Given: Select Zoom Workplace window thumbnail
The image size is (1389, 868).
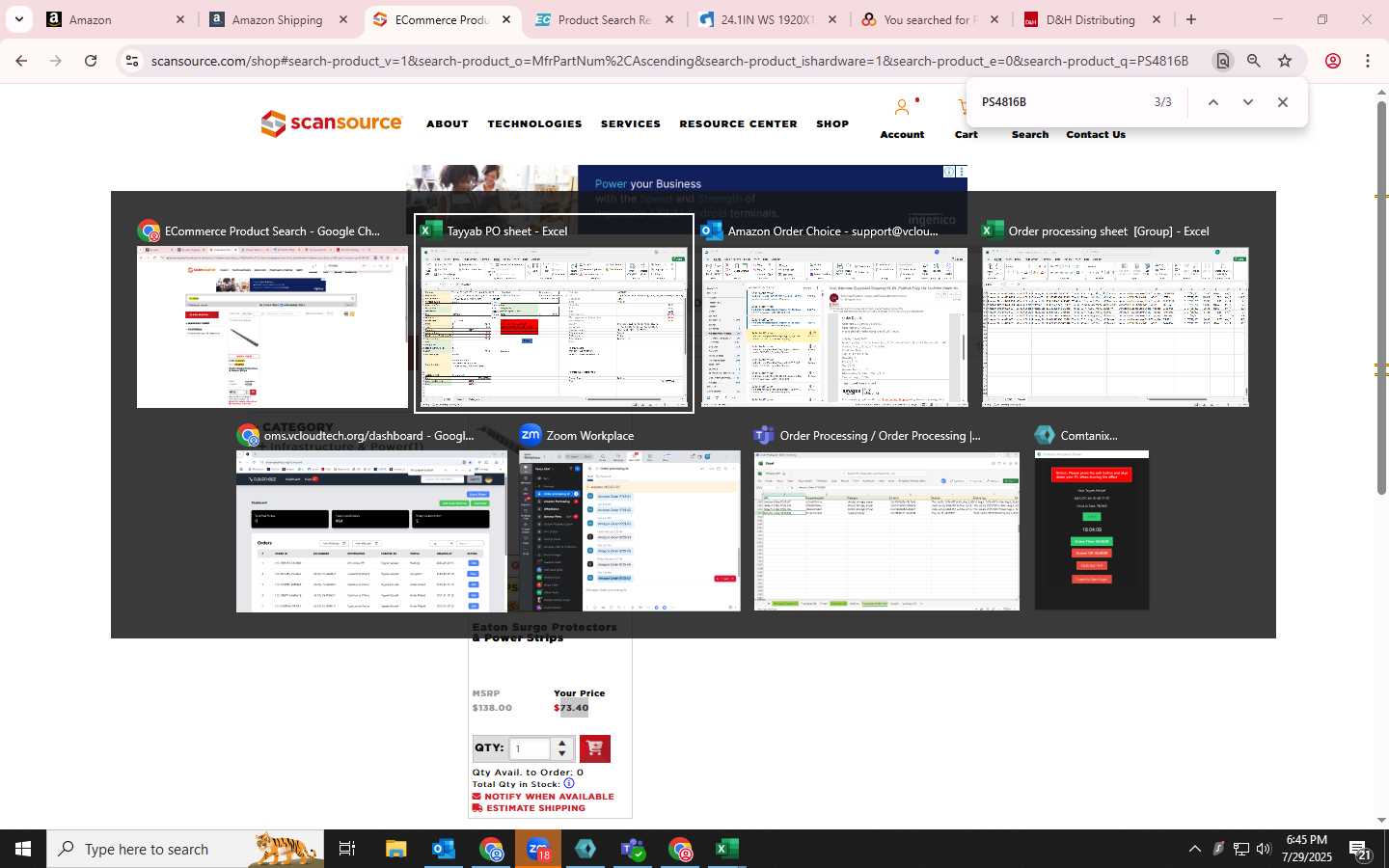Looking at the screenshot, I should point(630,531).
